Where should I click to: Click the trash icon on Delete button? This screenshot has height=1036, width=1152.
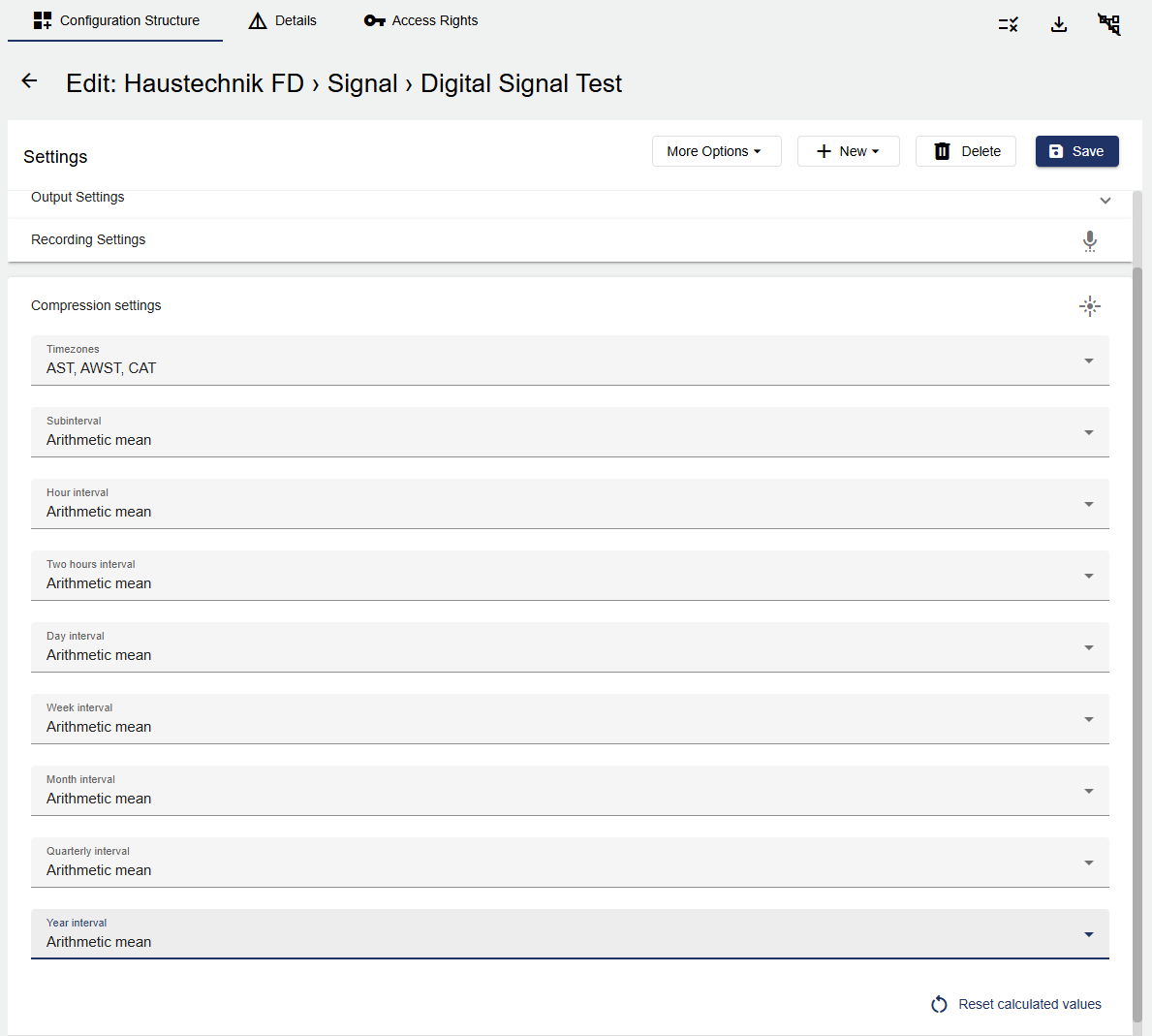click(942, 151)
